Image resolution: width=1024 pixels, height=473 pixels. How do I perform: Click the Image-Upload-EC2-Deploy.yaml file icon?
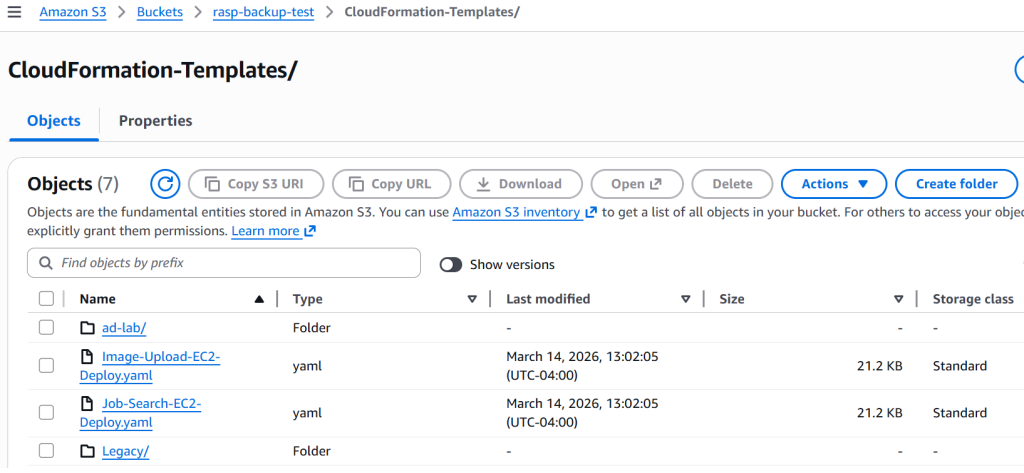click(87, 357)
